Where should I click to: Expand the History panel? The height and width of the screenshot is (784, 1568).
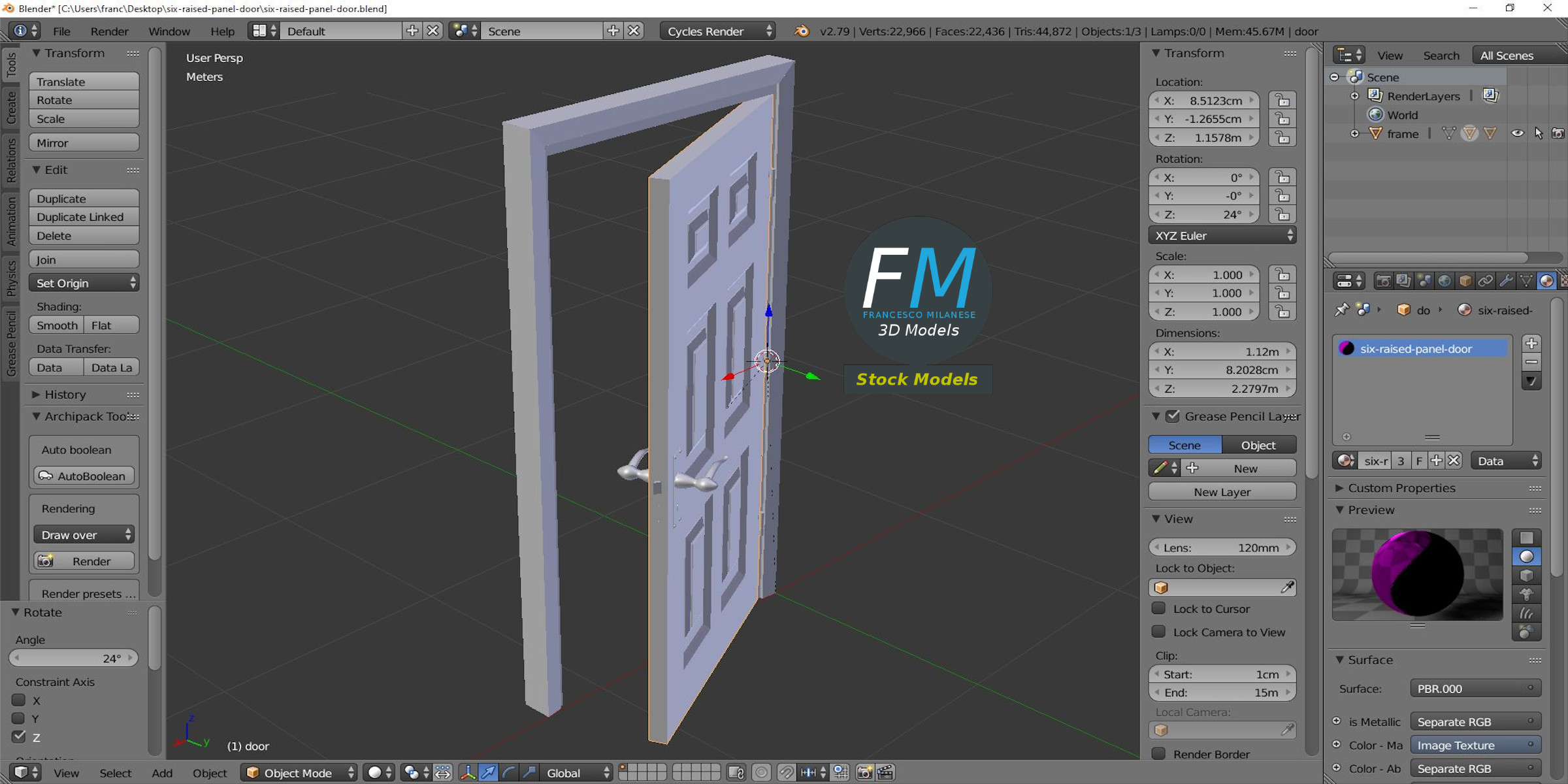[63, 395]
